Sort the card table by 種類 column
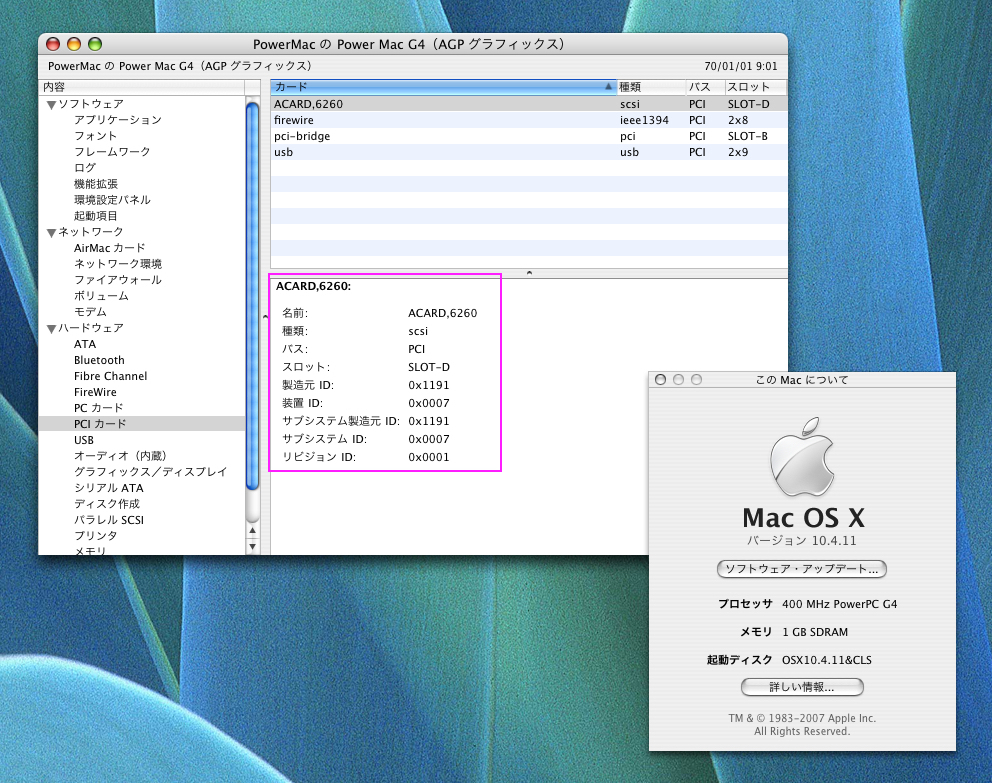This screenshot has height=783, width=992. [x=651, y=87]
